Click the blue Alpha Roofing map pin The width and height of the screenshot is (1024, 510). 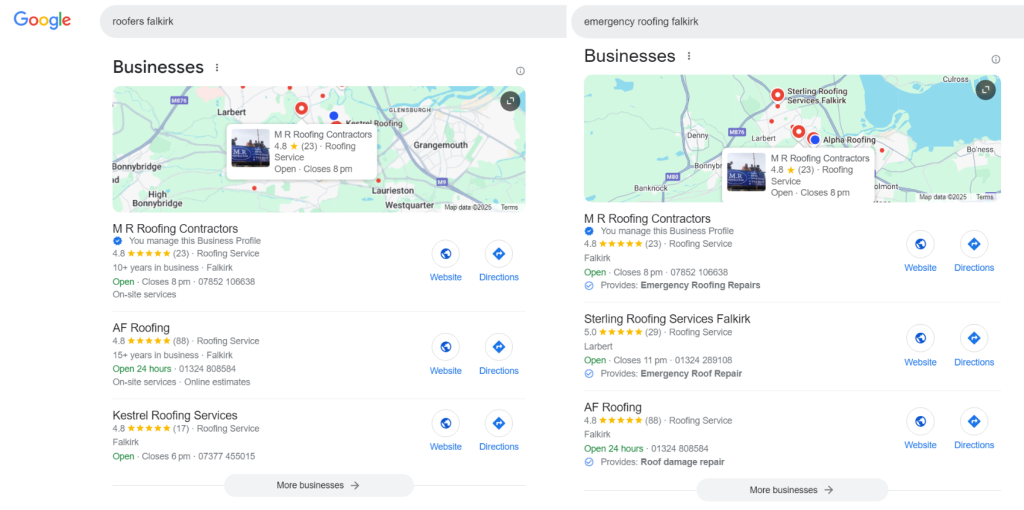(x=814, y=139)
